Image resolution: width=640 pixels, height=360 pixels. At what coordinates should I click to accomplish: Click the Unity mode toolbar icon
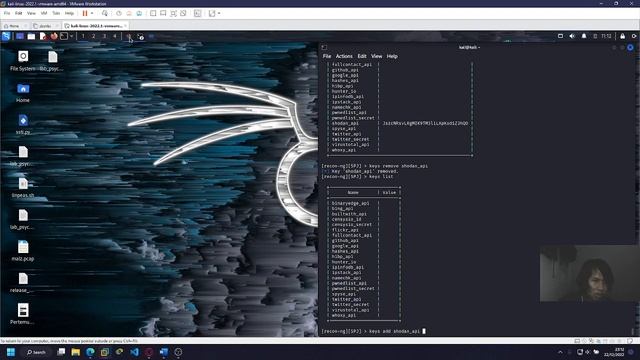pyautogui.click(x=183, y=13)
